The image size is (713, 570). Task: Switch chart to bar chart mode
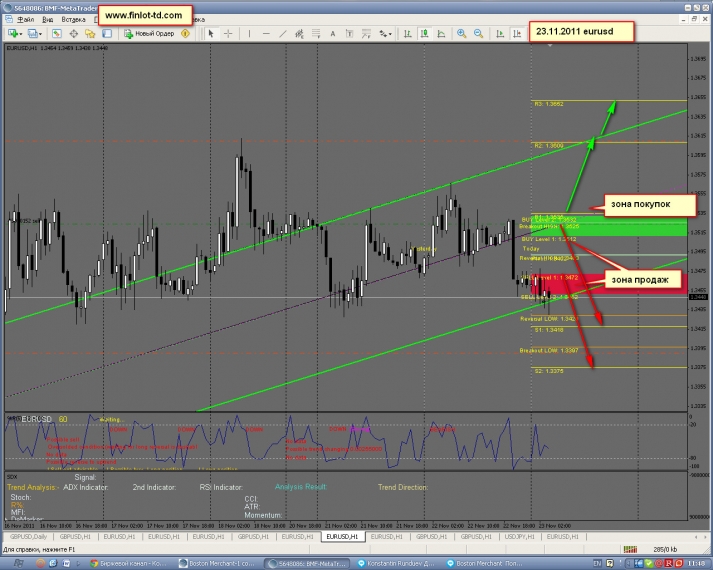tap(407, 33)
